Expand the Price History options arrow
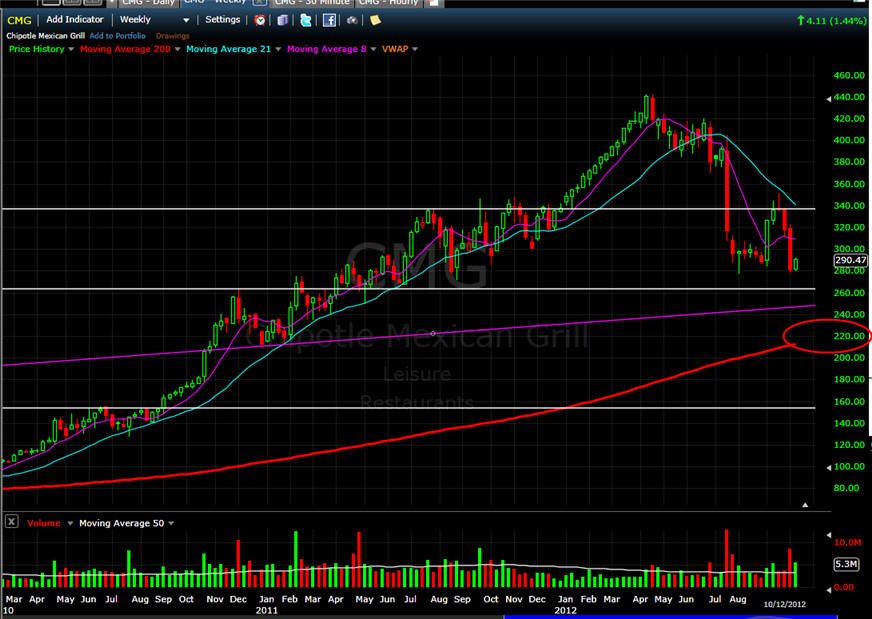Screen dimensions: 872x619 coord(71,49)
